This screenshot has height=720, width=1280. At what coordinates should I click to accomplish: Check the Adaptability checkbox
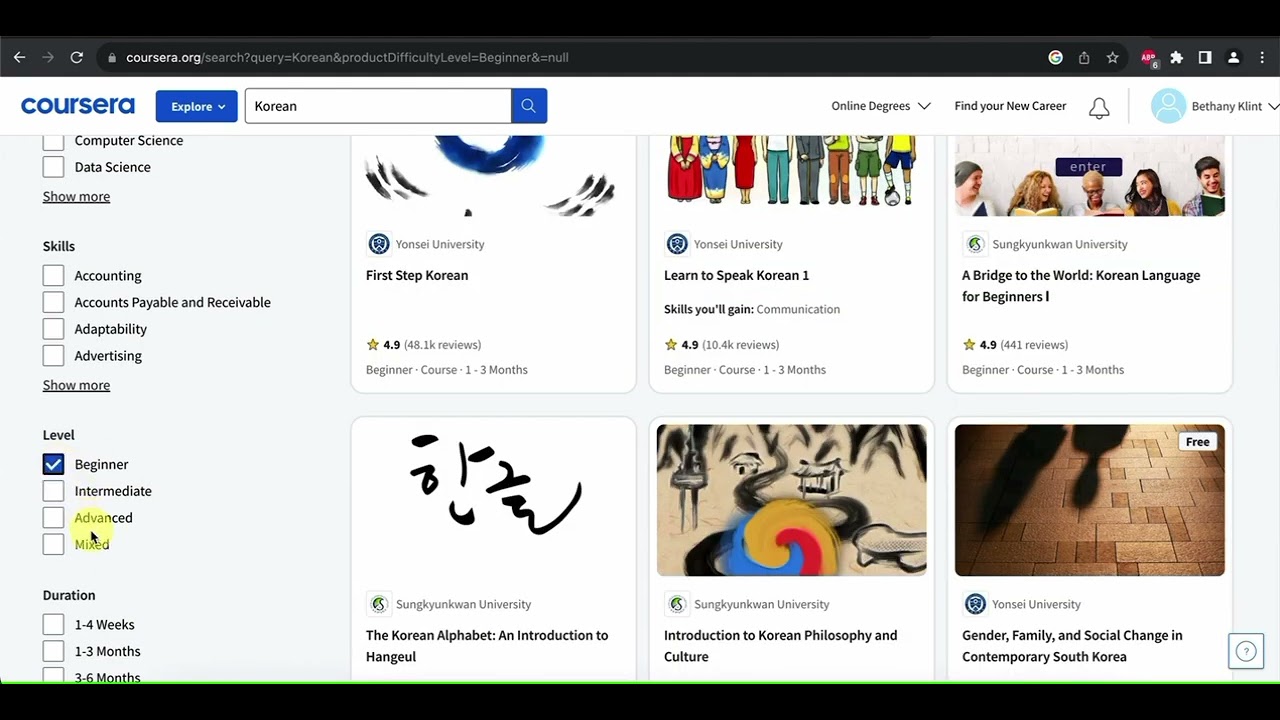click(53, 329)
